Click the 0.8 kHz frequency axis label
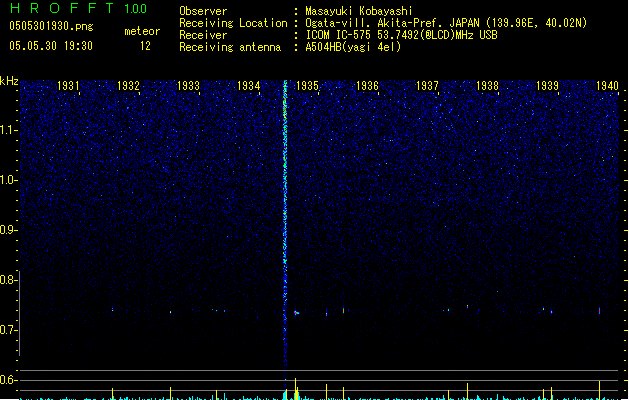The height and width of the screenshot is (400, 629). coord(8,280)
